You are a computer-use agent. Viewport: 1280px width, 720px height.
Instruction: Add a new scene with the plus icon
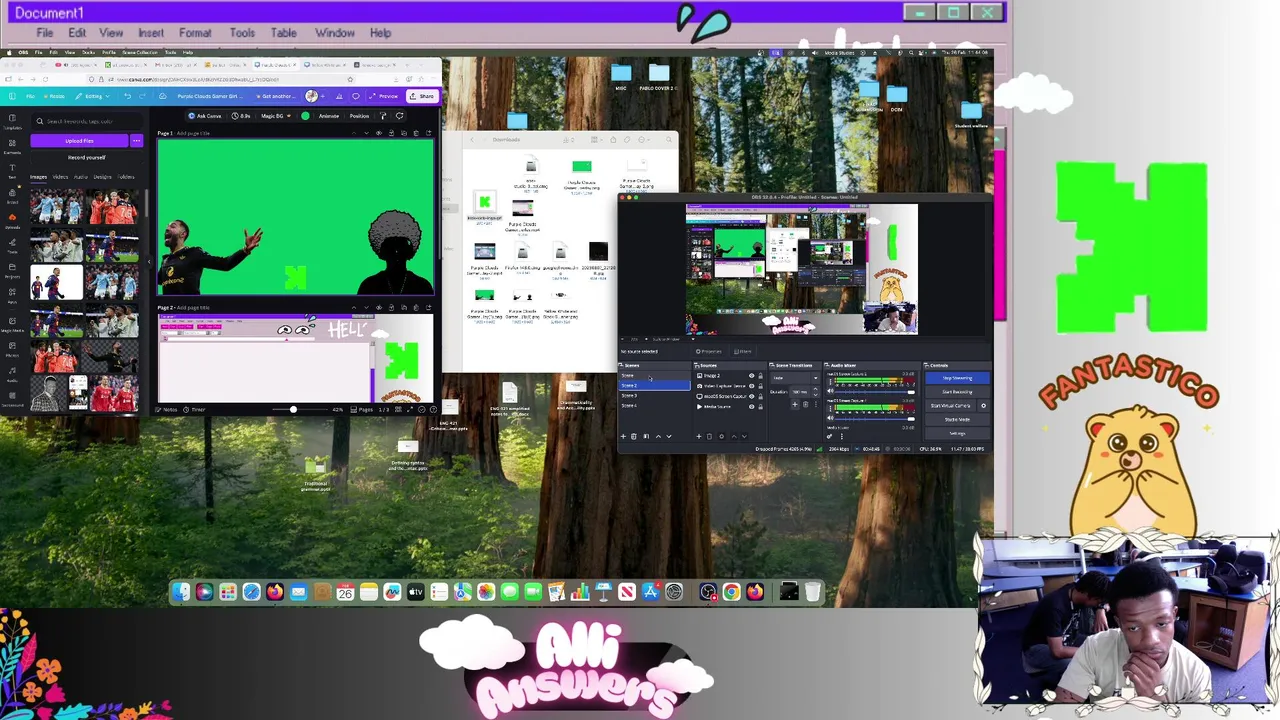(623, 436)
